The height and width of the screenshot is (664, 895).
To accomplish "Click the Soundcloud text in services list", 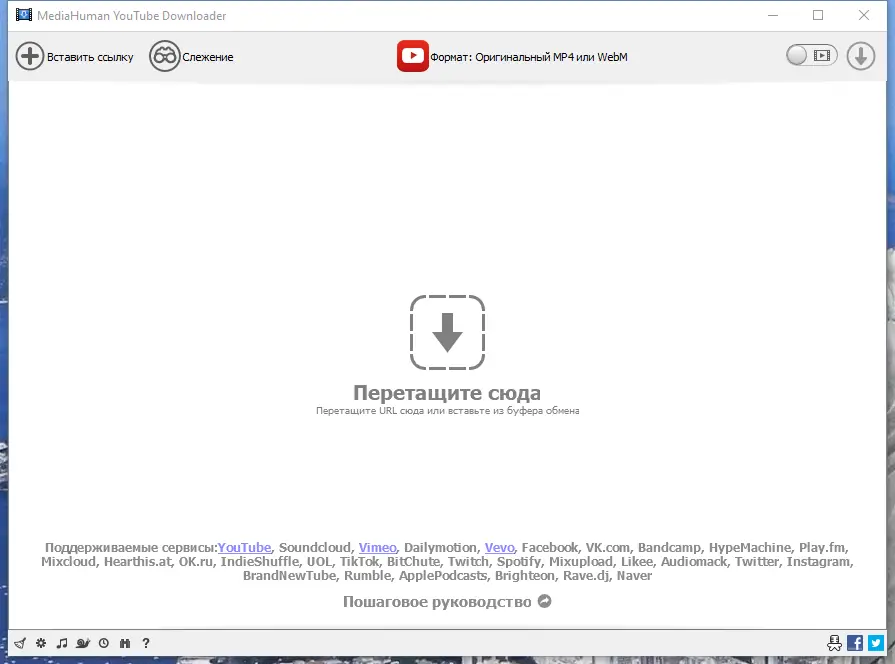I will (315, 548).
